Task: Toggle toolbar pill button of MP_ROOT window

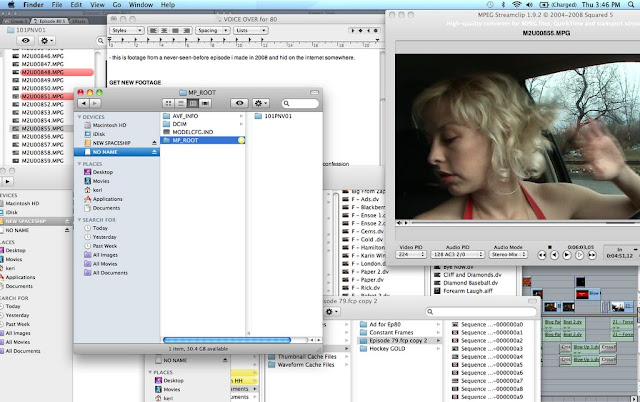Action: click(314, 92)
